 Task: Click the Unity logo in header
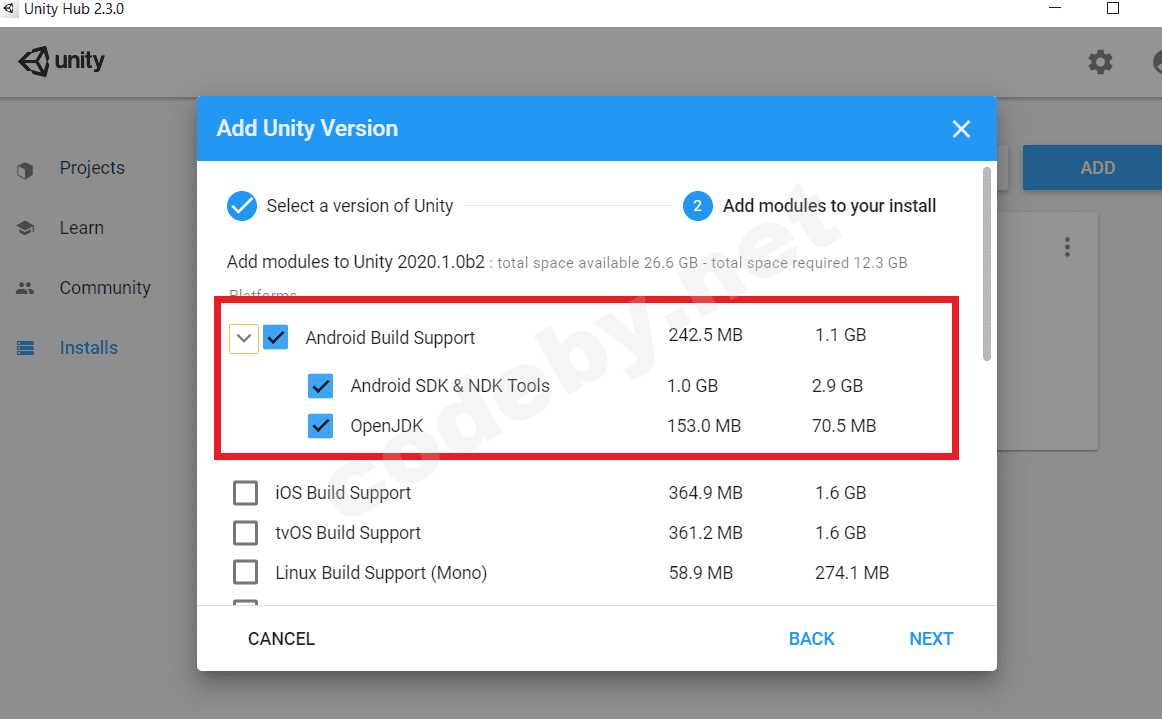[x=60, y=62]
